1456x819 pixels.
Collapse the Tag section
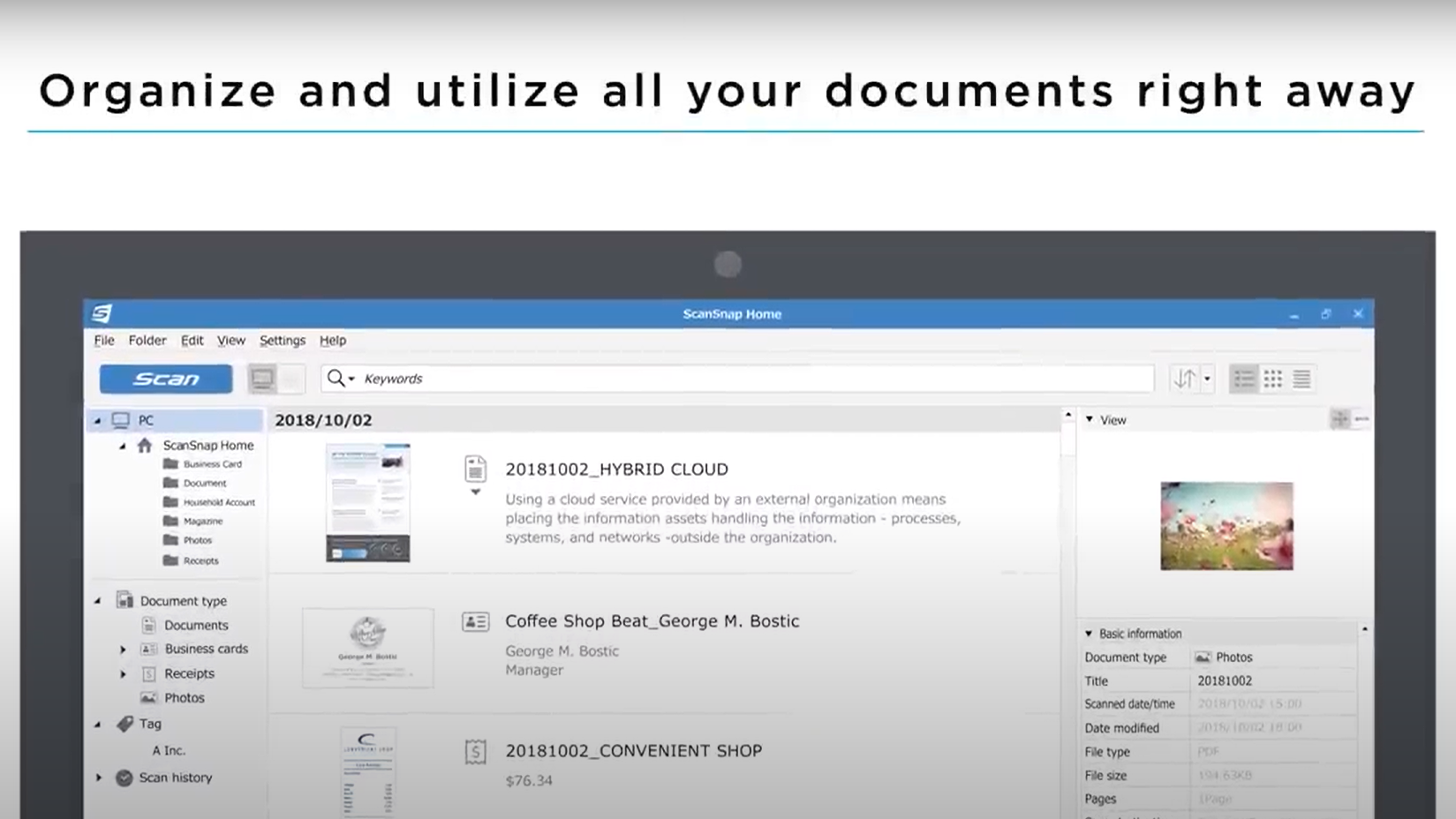pos(97,725)
